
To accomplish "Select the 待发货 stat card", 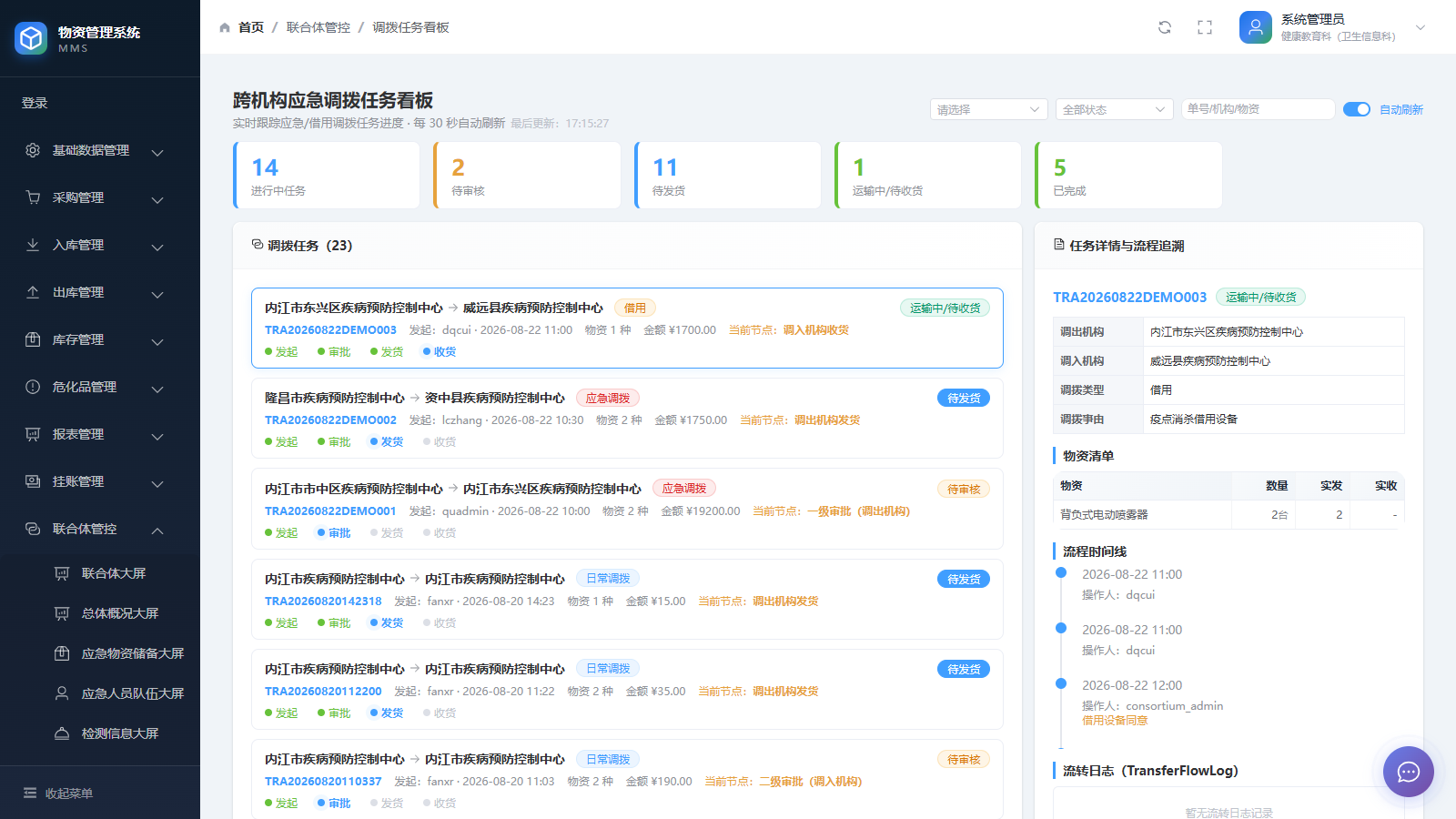I will (x=728, y=175).
